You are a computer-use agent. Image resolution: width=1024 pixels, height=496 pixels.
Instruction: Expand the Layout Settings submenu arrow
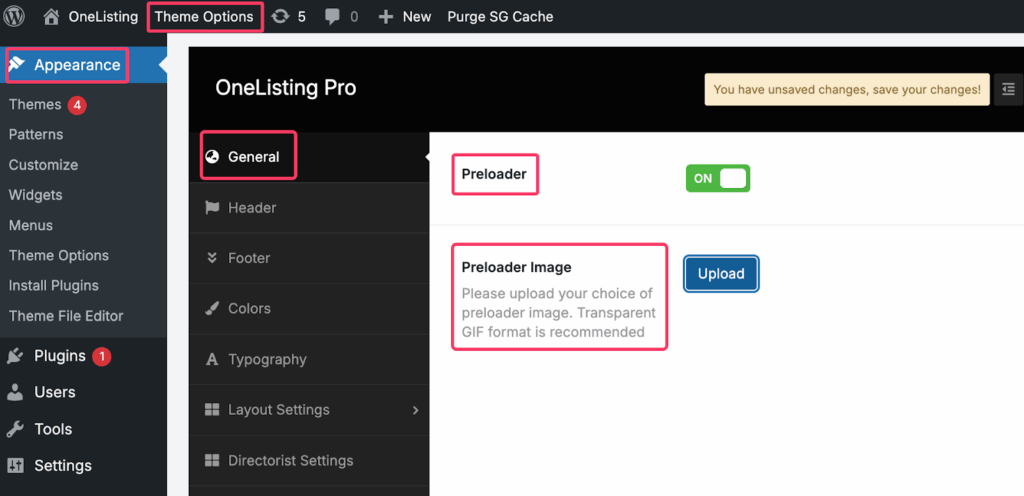[415, 410]
